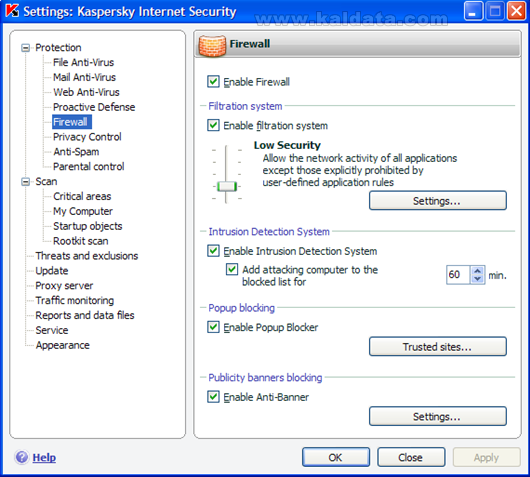This screenshot has width=530, height=477.
Task: Select Rootkit scan item
Action: (81, 241)
